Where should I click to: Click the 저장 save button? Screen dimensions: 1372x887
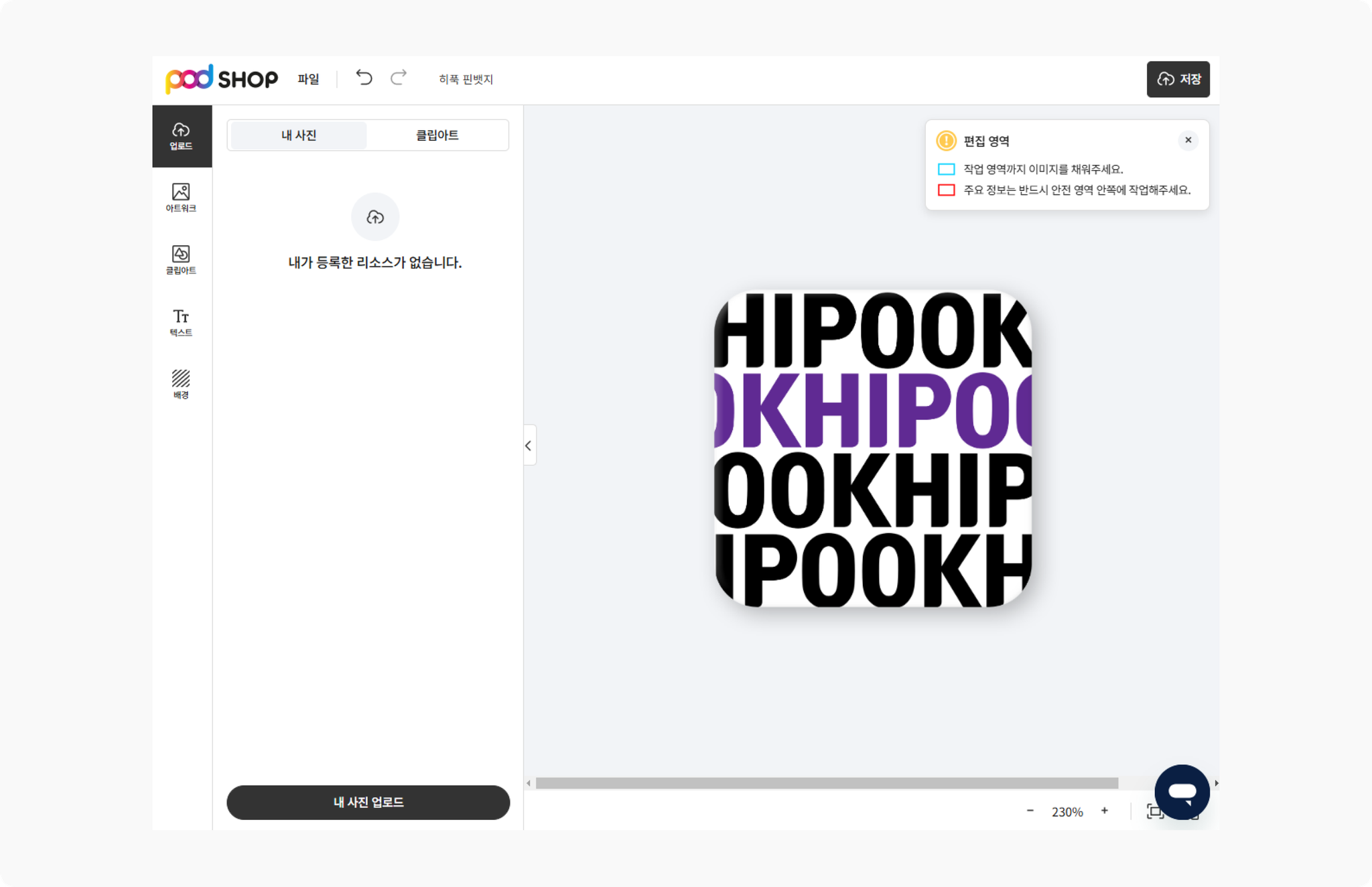[x=1178, y=79]
